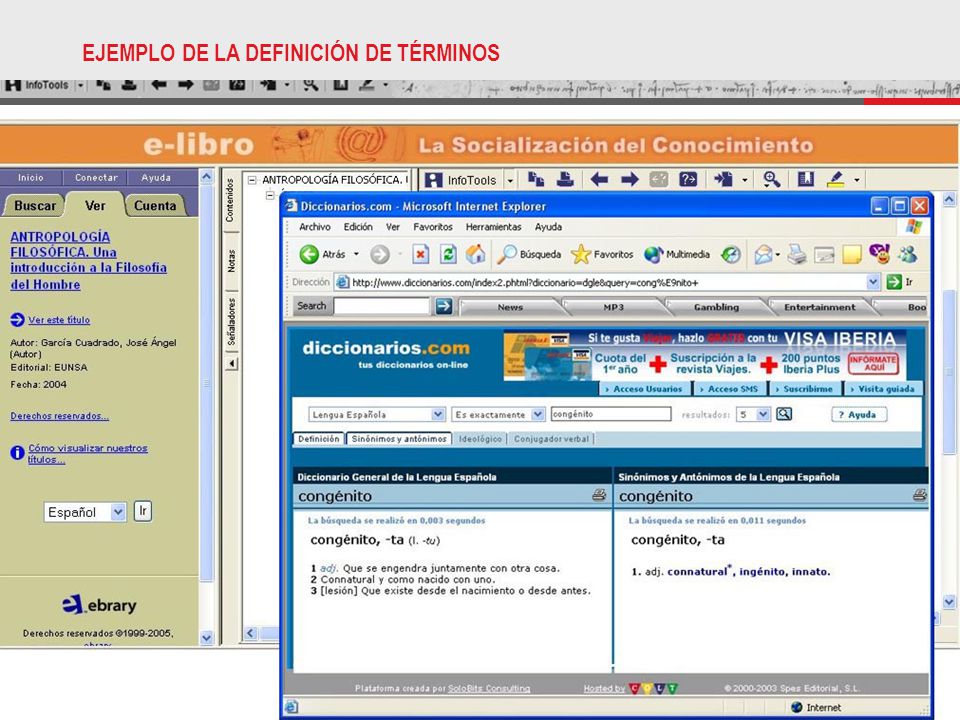The height and width of the screenshot is (720, 960).
Task: Switch to the Cuenta tab in e-libro
Action: point(155,206)
